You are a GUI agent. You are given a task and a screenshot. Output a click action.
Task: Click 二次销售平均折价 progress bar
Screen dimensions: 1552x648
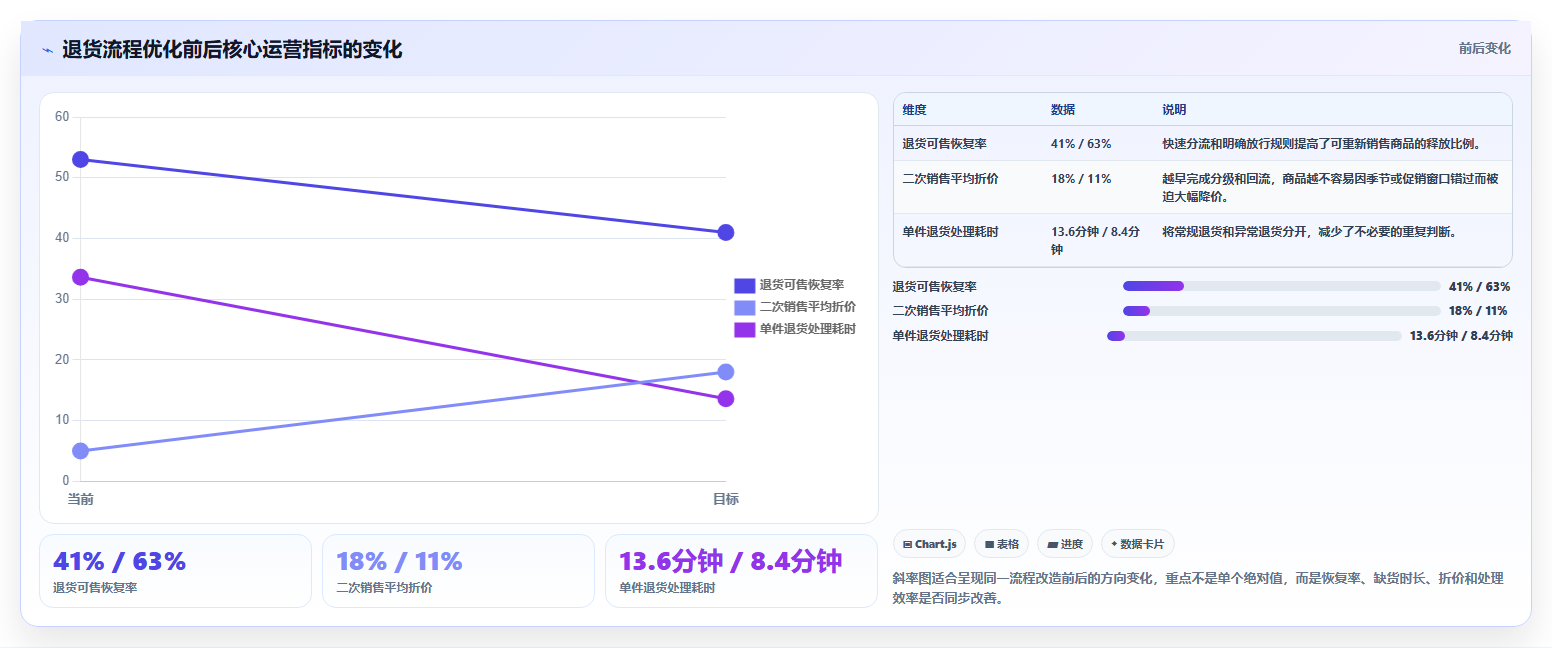pyautogui.click(x=1282, y=311)
